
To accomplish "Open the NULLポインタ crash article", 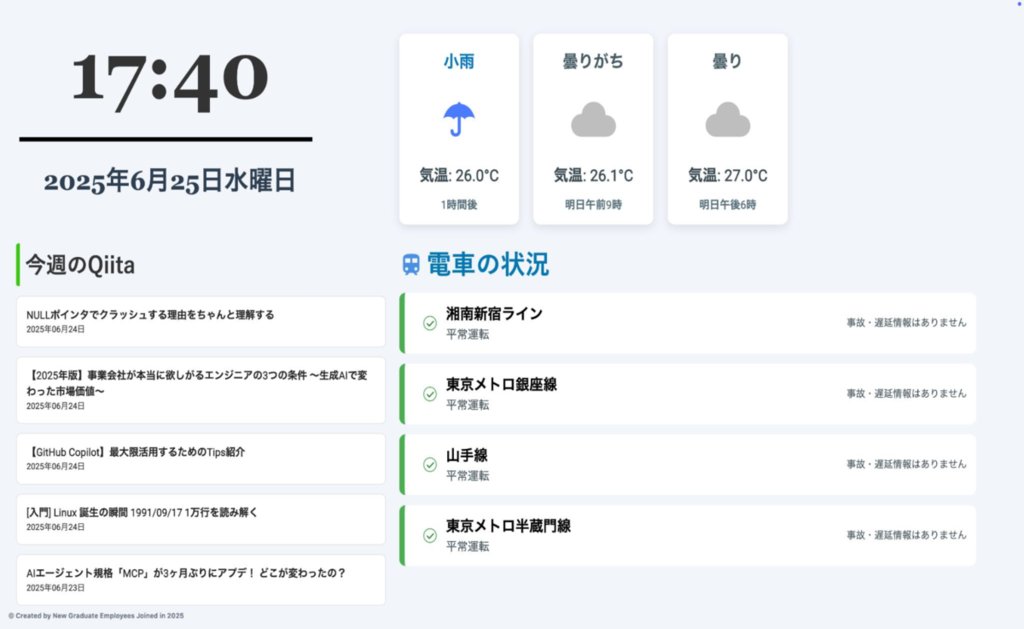I will [x=200, y=321].
